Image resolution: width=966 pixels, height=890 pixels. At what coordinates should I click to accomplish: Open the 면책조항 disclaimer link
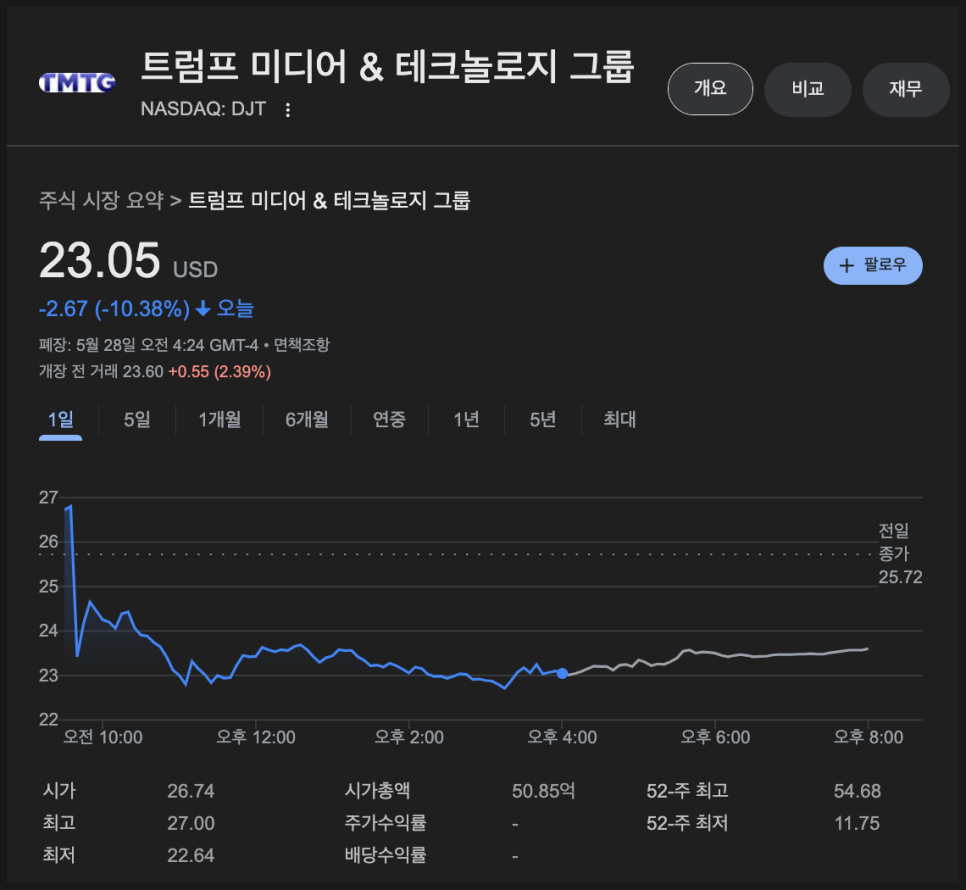(302, 344)
